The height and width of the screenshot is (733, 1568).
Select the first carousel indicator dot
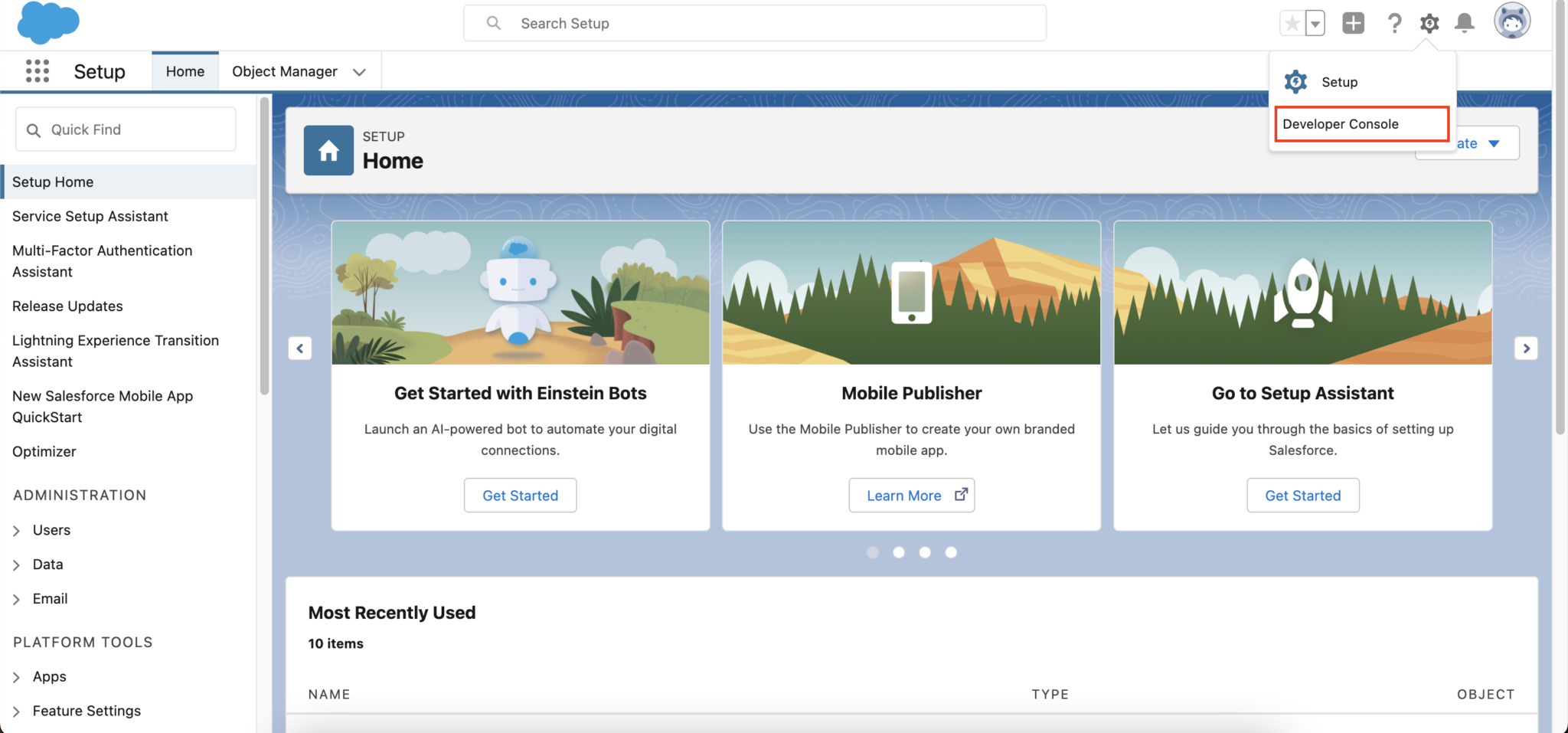[x=872, y=552]
